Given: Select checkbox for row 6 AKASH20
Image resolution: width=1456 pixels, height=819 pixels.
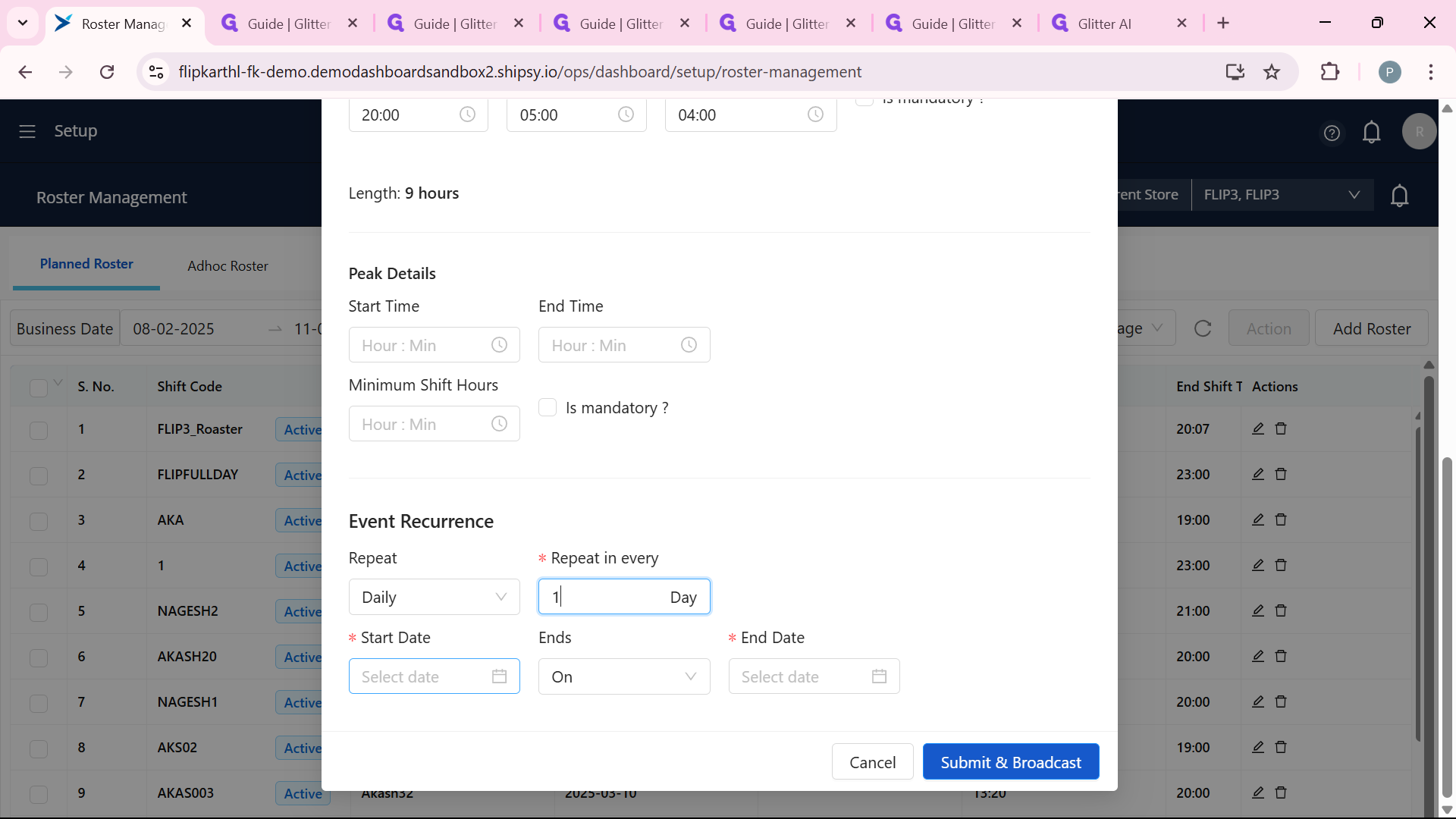Looking at the screenshot, I should (x=39, y=657).
